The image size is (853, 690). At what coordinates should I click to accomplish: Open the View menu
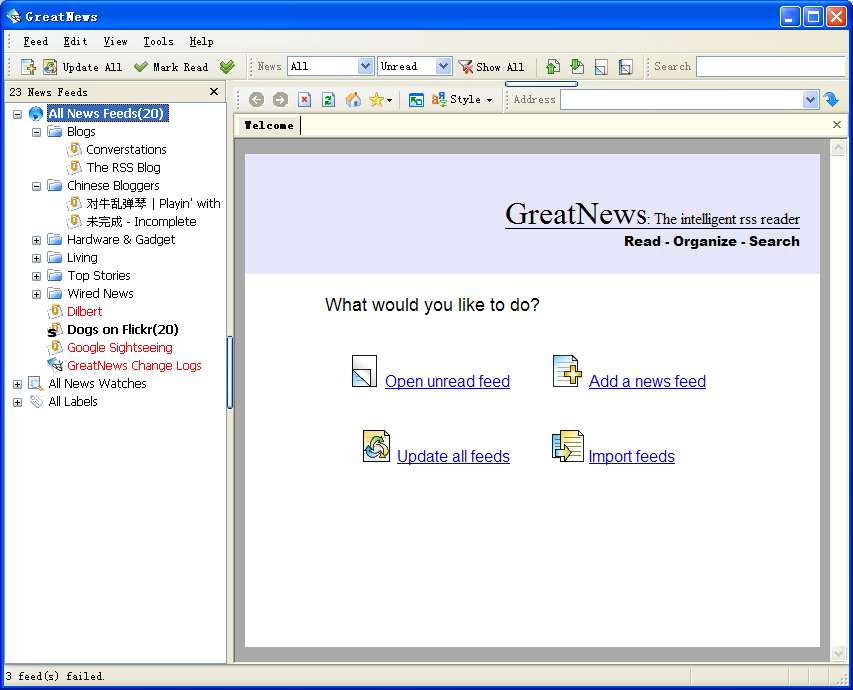tap(115, 41)
